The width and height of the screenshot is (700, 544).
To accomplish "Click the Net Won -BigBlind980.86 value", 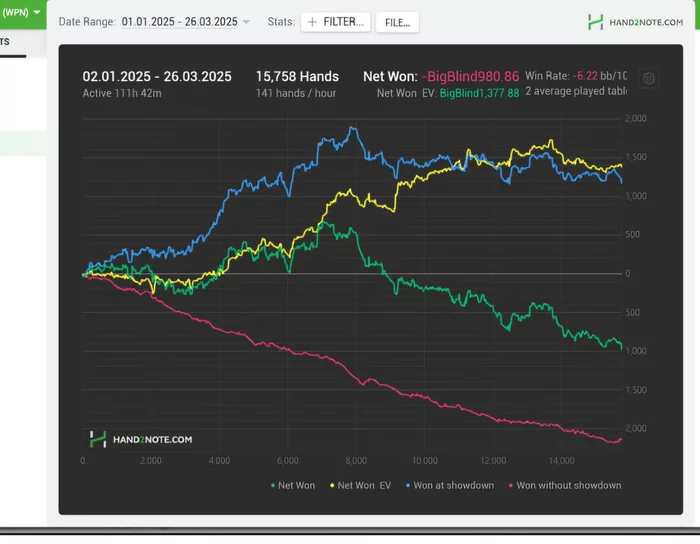I will [470, 76].
